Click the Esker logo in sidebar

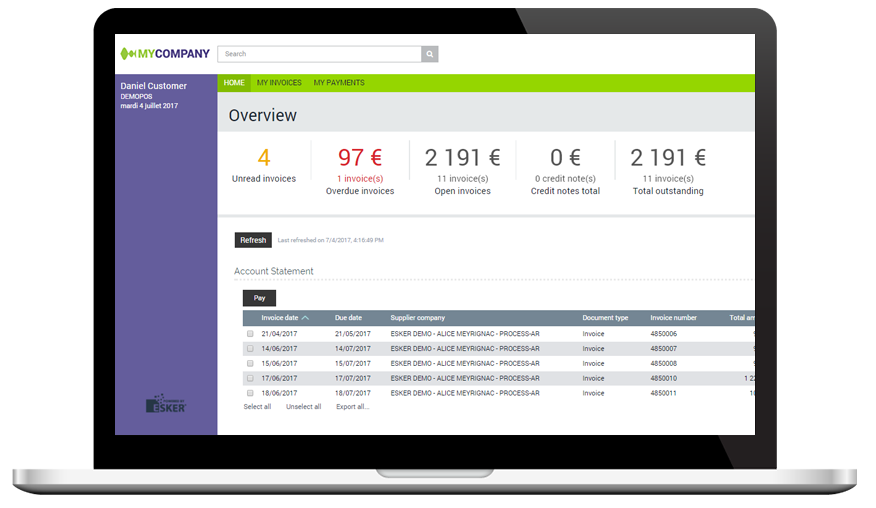click(x=166, y=403)
